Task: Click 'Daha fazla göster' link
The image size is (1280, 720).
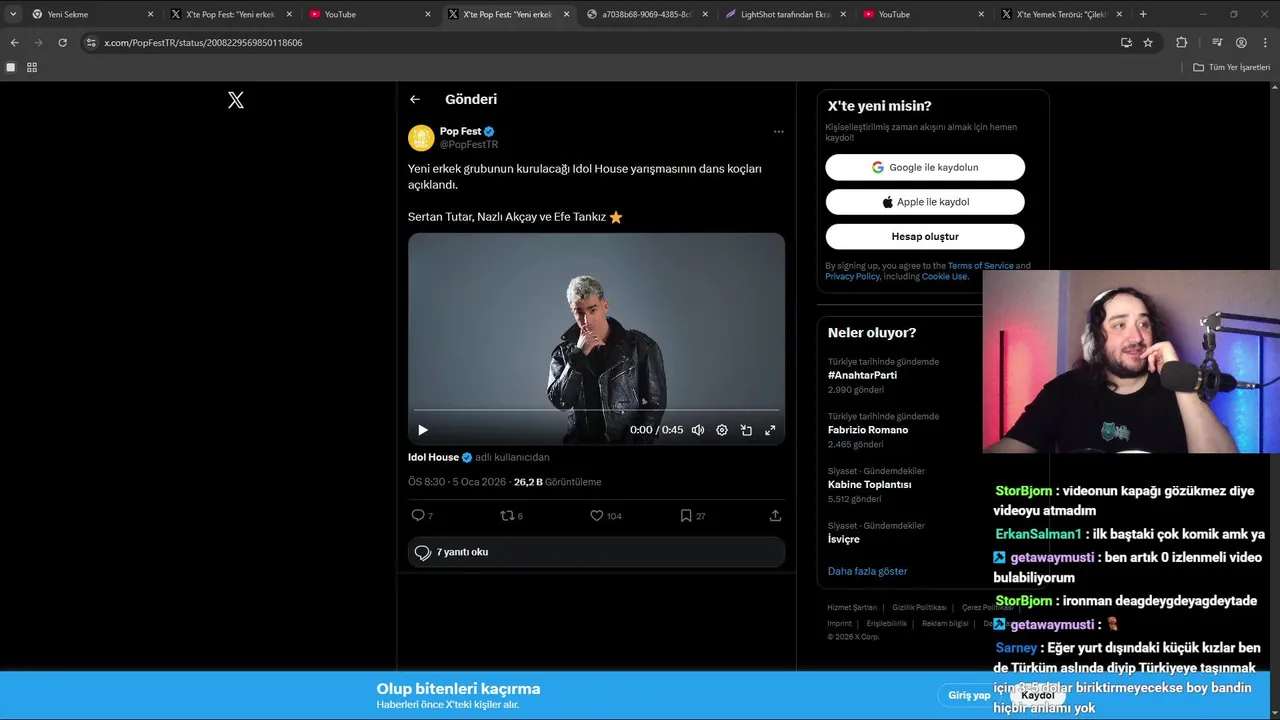Action: coord(867,571)
